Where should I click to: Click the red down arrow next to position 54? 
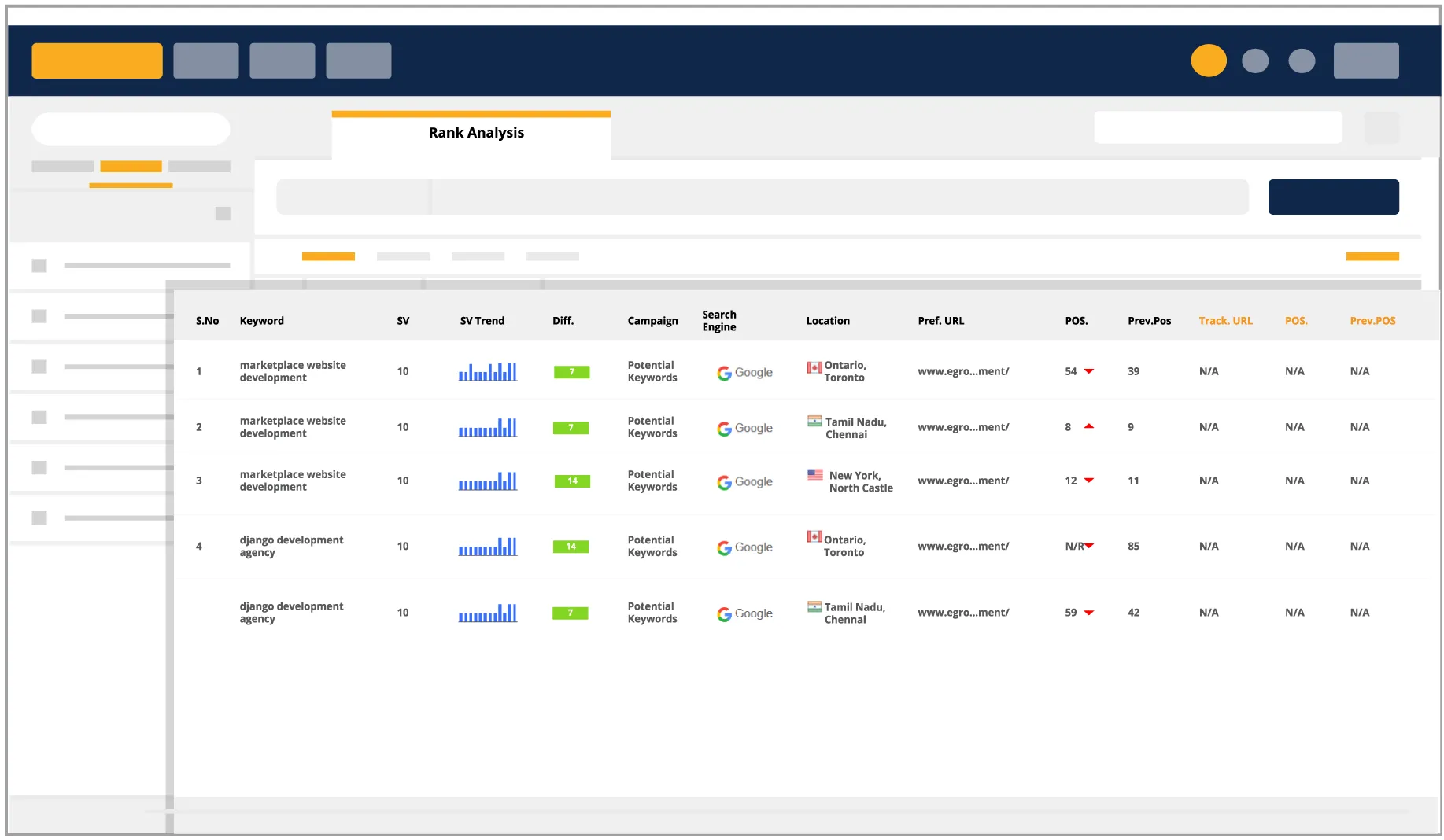point(1089,371)
